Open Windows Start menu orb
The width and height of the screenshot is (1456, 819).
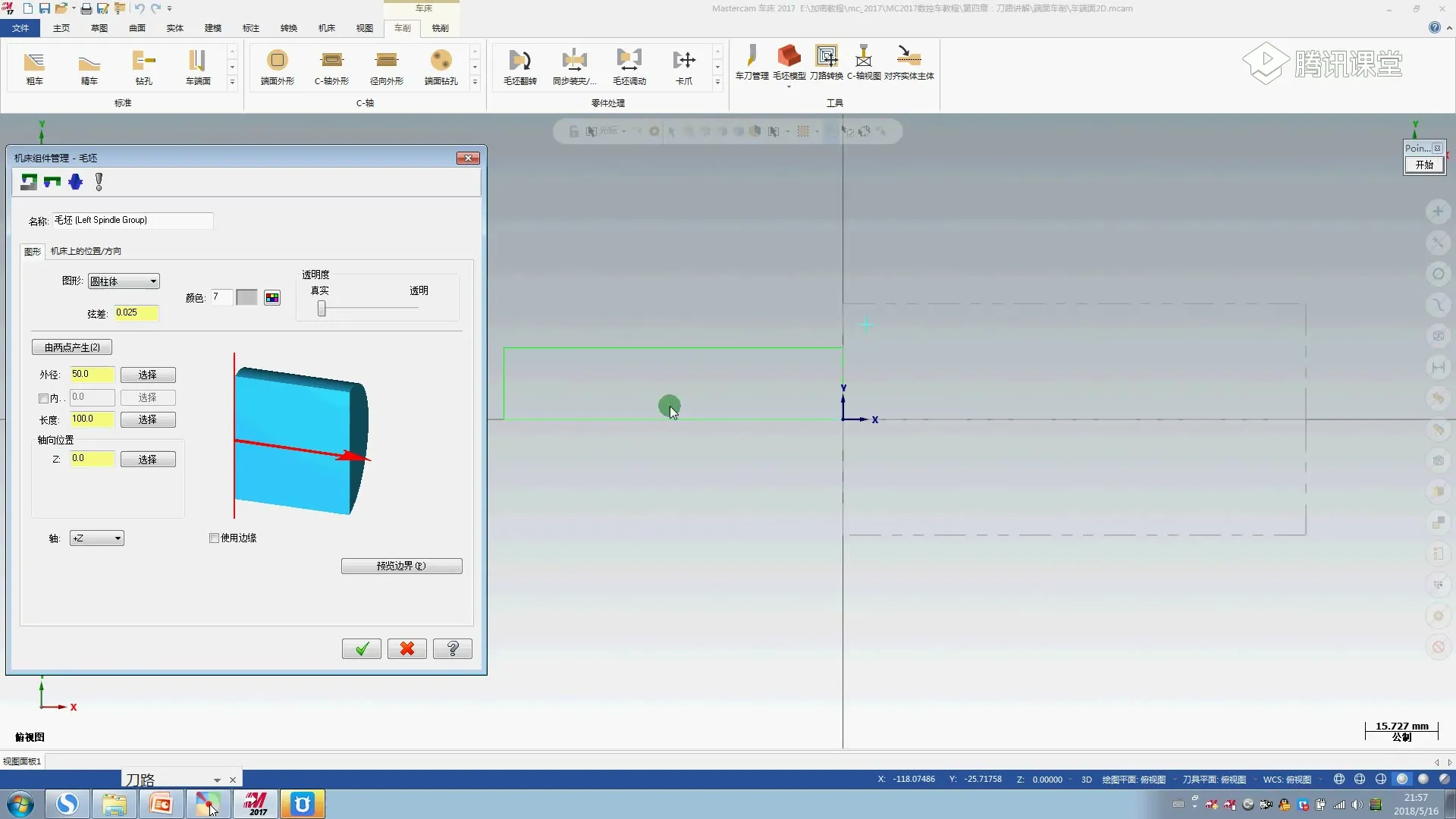(20, 804)
